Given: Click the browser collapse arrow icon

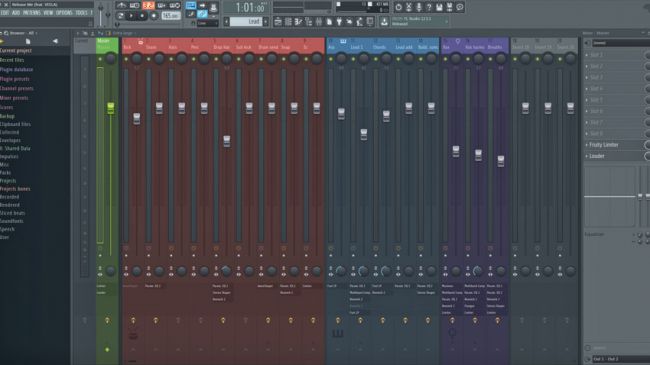Looking at the screenshot, I should [55, 41].
